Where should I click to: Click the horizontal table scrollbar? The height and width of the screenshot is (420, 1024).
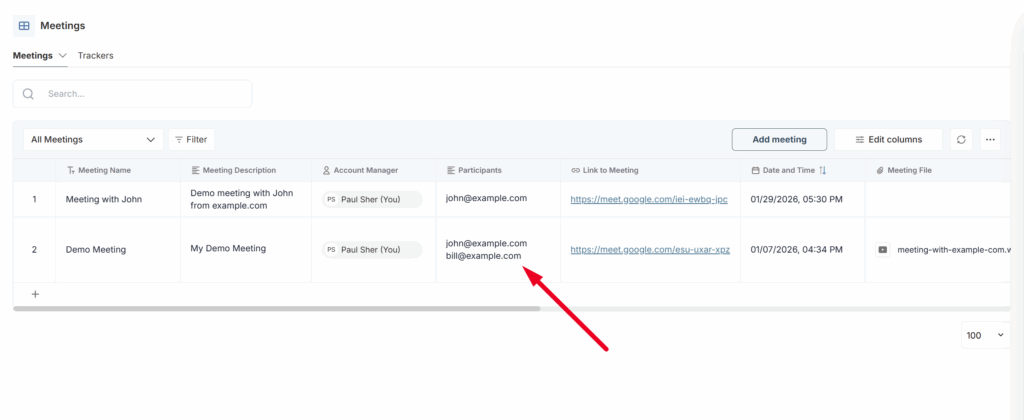277,309
